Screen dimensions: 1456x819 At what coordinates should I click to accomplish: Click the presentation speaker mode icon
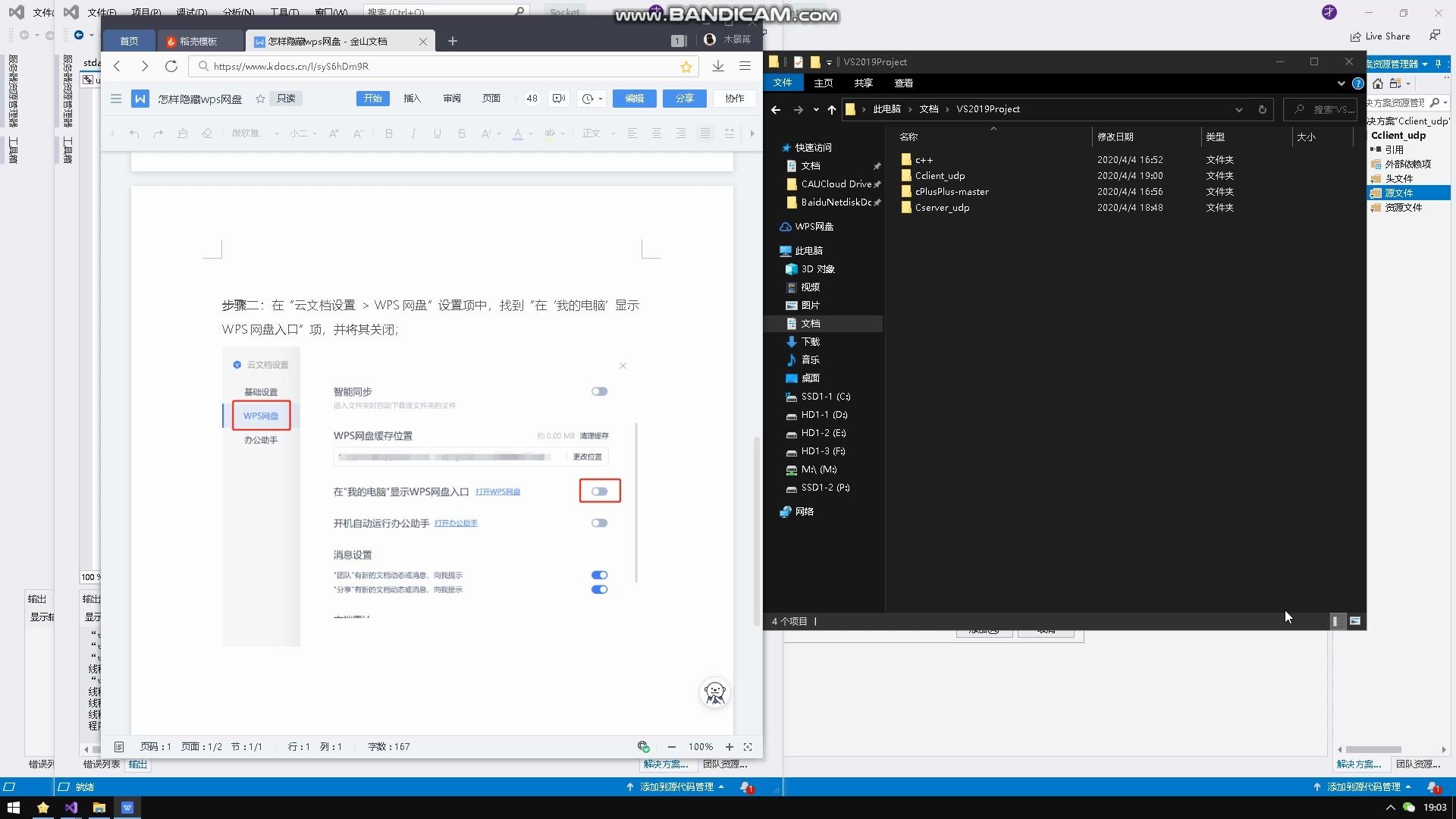559,99
